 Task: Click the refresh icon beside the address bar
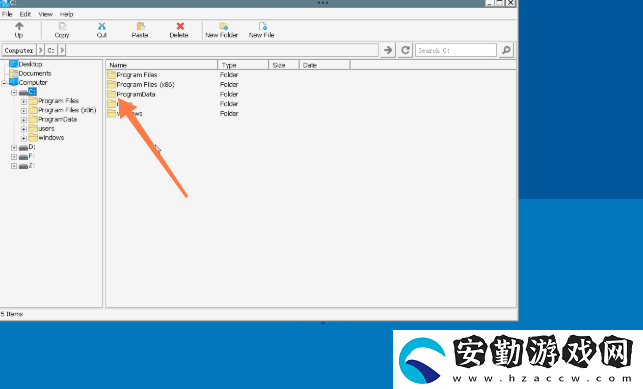405,50
